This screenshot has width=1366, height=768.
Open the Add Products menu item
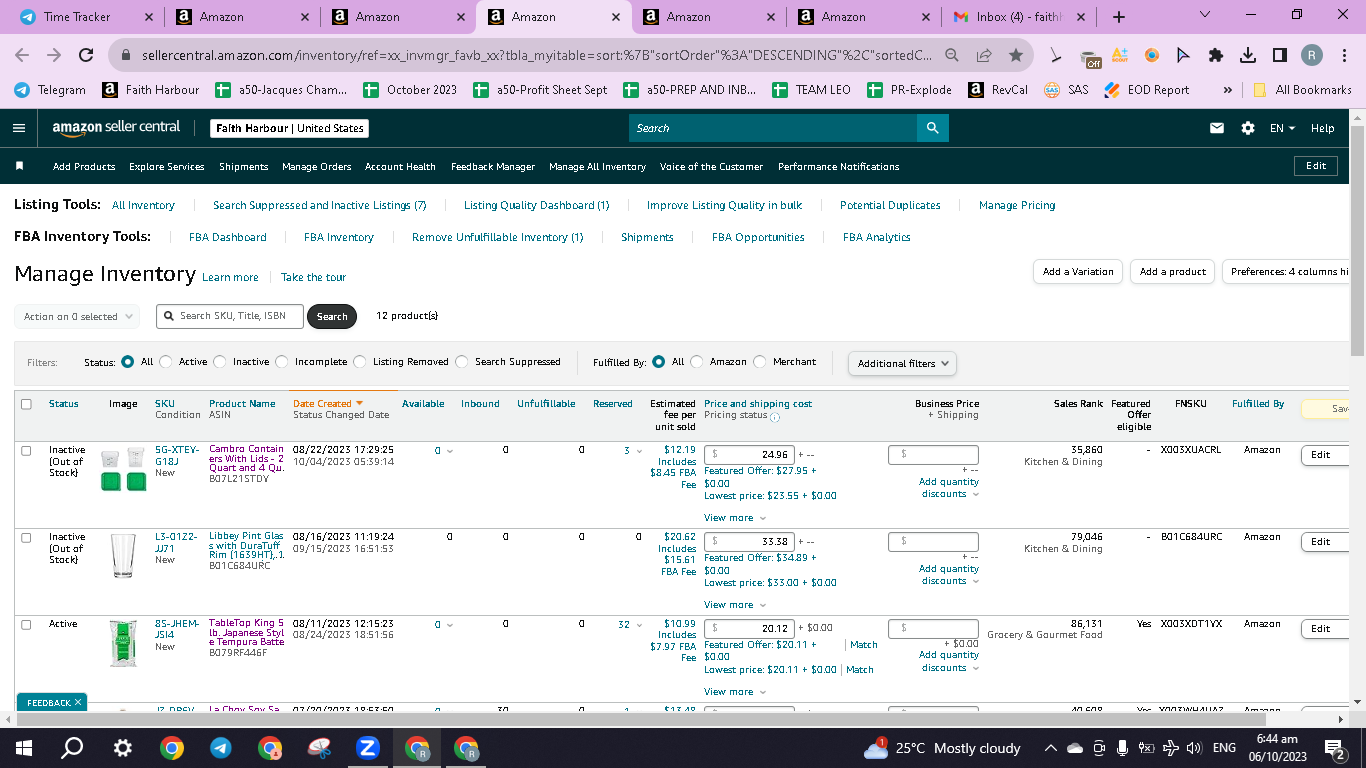(84, 167)
